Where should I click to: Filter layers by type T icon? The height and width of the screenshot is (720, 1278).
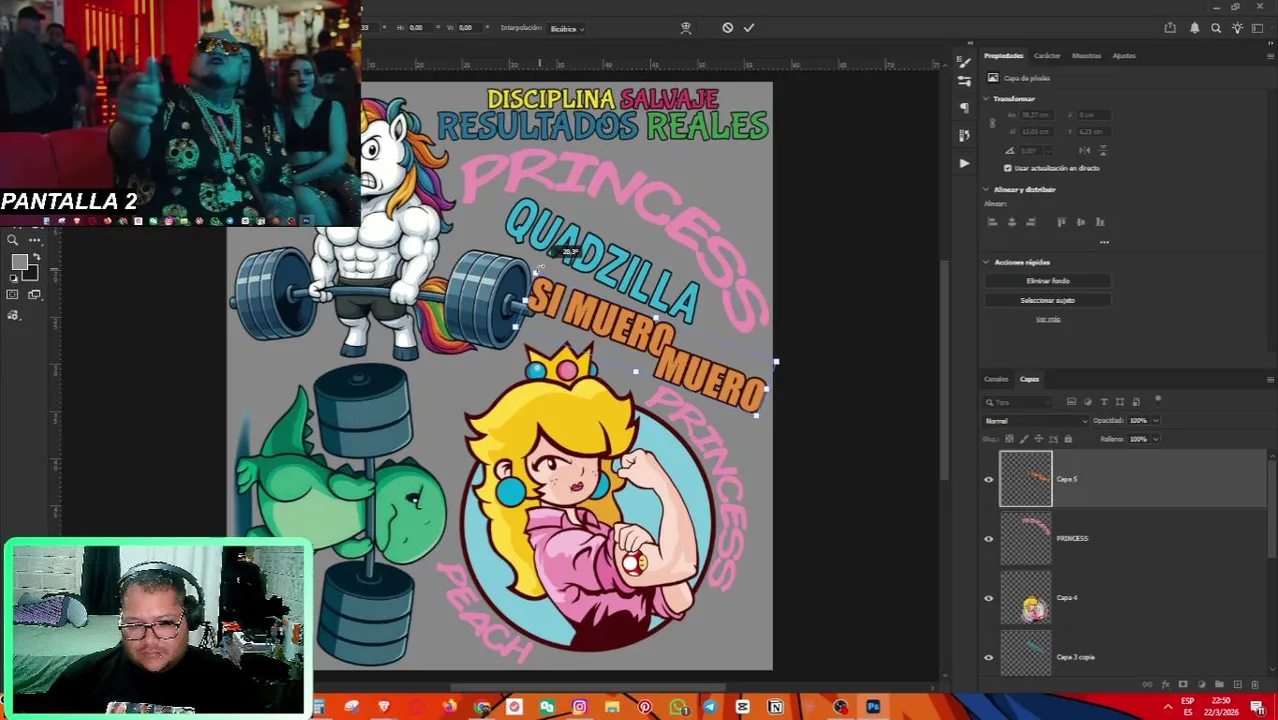click(1104, 402)
